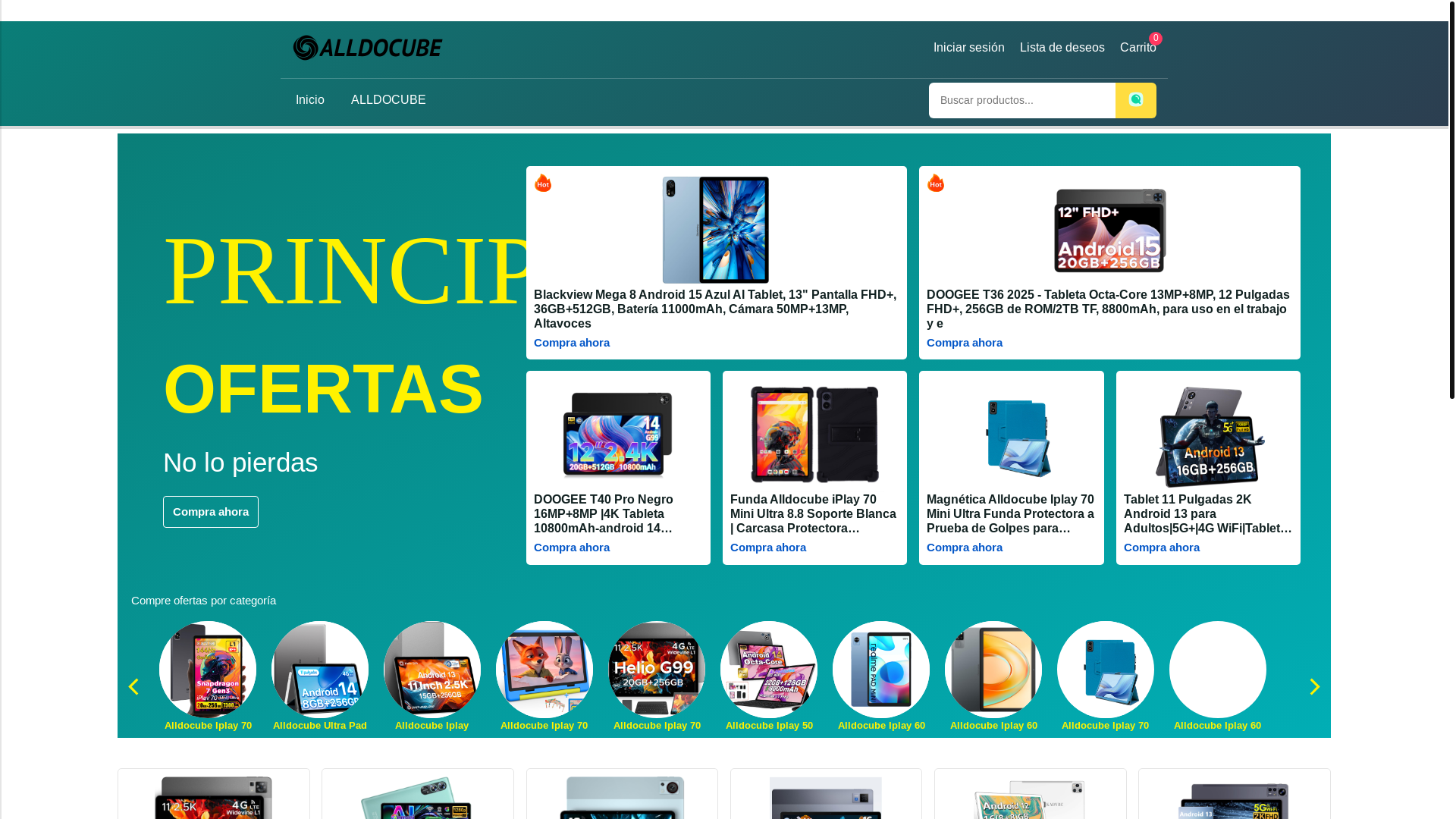The width and height of the screenshot is (1456, 819).
Task: Click the banner Compra ahora button
Action: click(211, 512)
